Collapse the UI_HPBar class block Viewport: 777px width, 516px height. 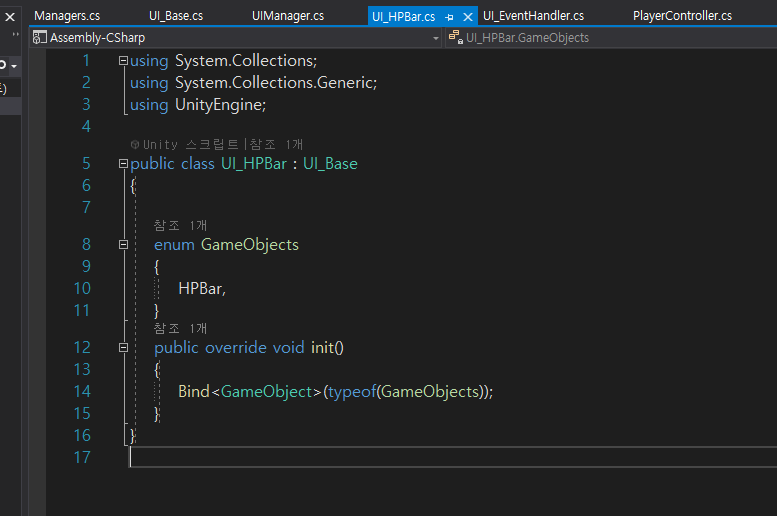click(x=123, y=164)
